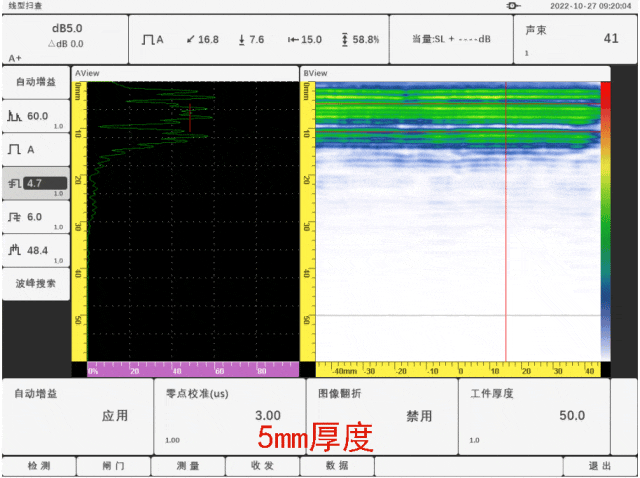This screenshot has height=478, width=640.
Task: Select the AView panel title
Action: 87,73
